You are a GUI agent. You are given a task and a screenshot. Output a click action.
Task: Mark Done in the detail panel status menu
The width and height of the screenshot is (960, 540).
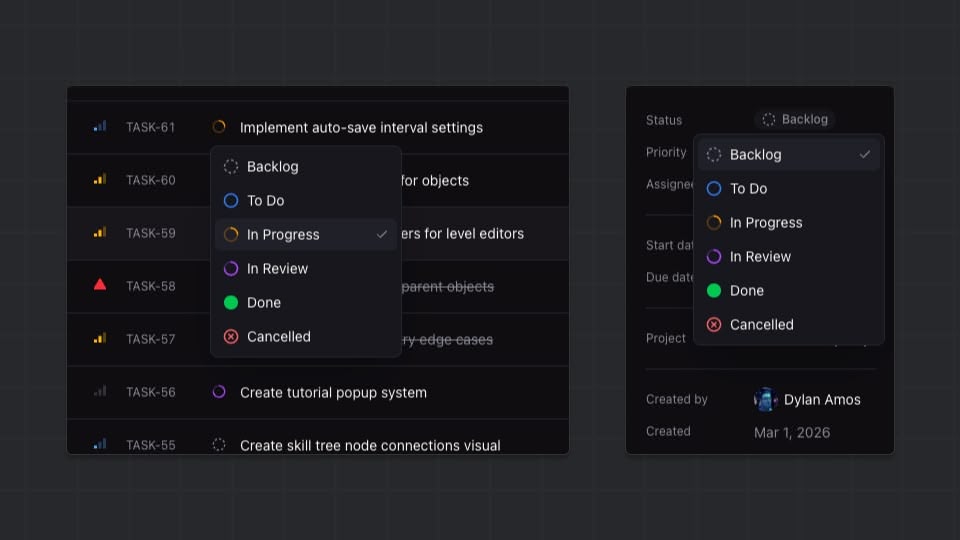point(789,290)
